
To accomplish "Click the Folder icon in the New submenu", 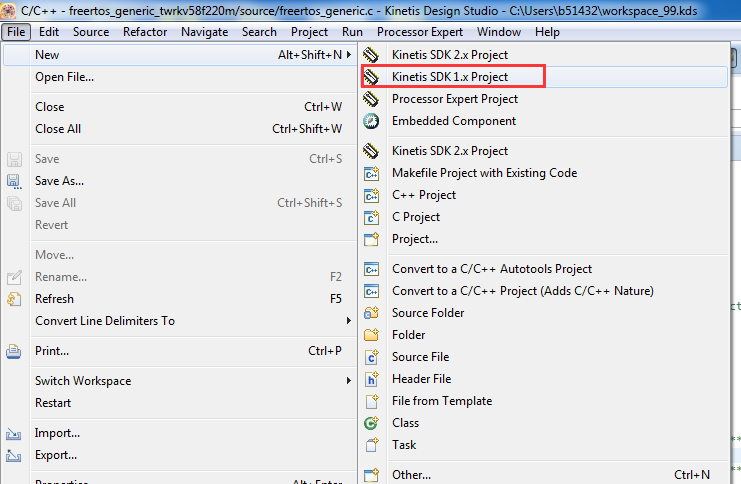I will pyautogui.click(x=371, y=335).
